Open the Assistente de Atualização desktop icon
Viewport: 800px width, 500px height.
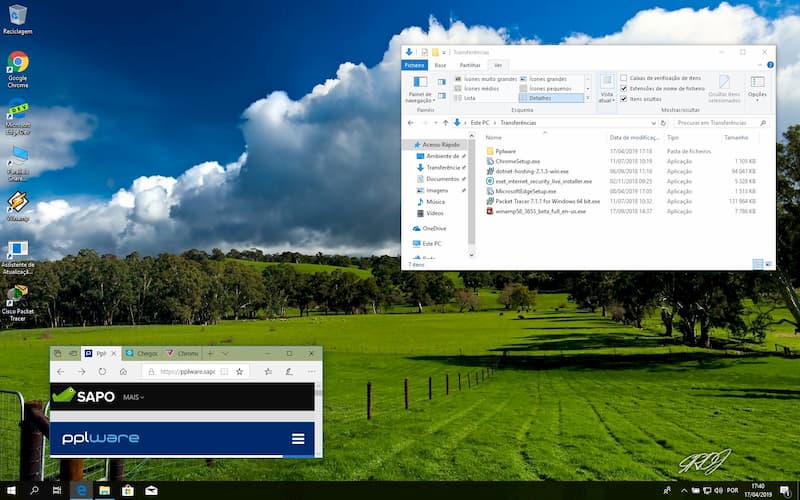[x=17, y=258]
